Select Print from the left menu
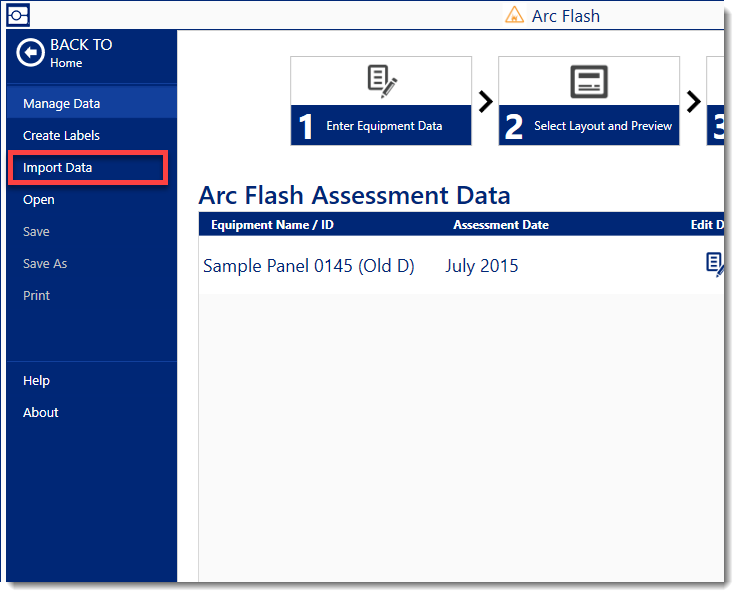Screen dimensions: 739x597 tap(36, 295)
